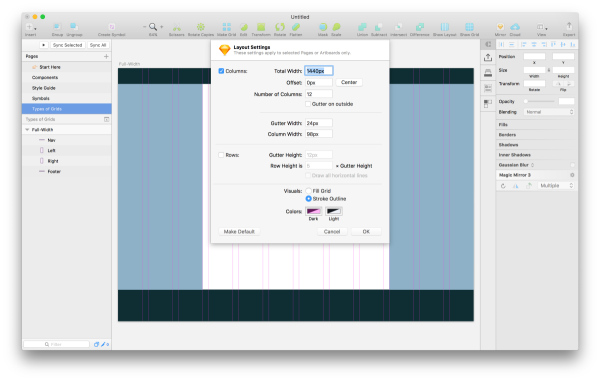The height and width of the screenshot is (381, 600).
Task: Select the Transform tool
Action: (x=261, y=26)
